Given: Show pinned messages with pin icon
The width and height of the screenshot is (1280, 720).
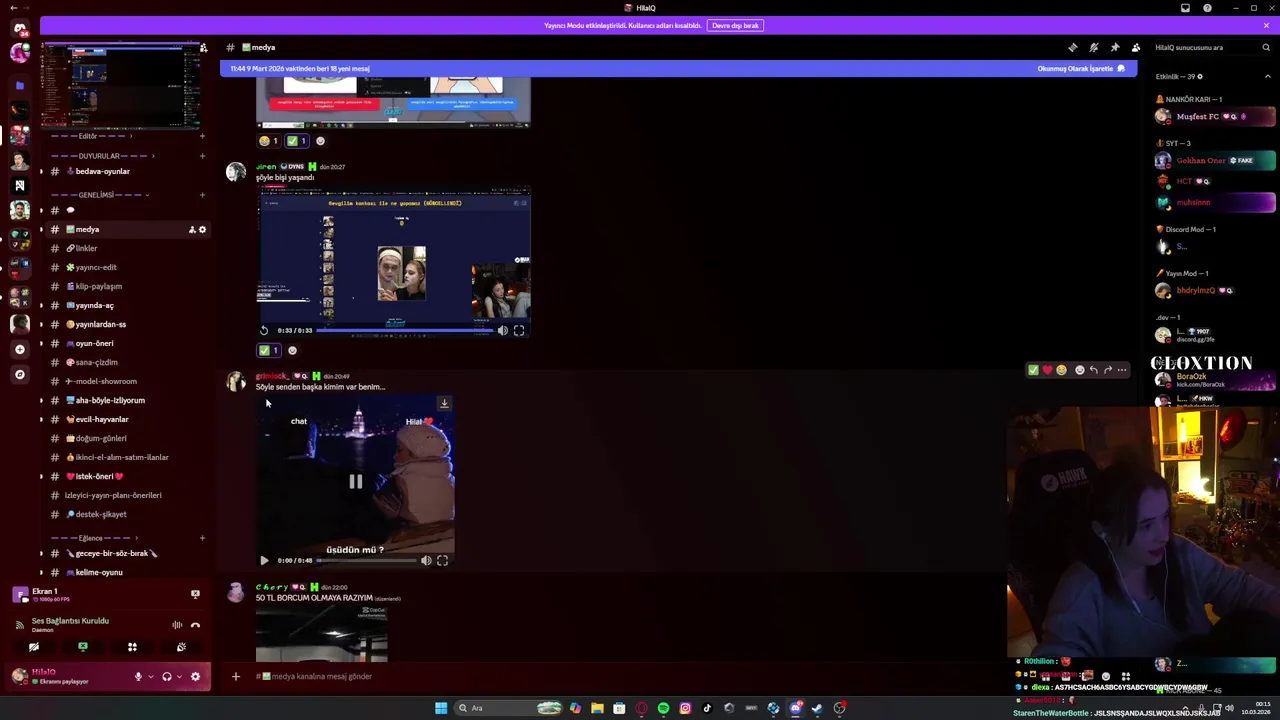Looking at the screenshot, I should [1115, 47].
